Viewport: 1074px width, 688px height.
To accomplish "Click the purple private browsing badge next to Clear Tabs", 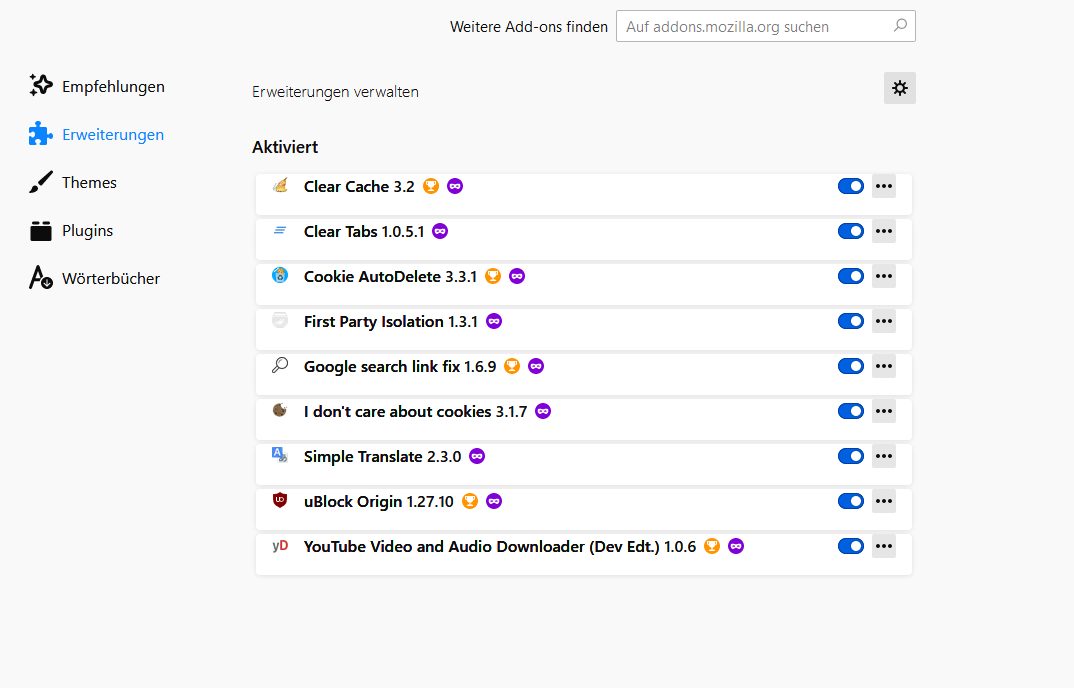I will click(x=440, y=231).
